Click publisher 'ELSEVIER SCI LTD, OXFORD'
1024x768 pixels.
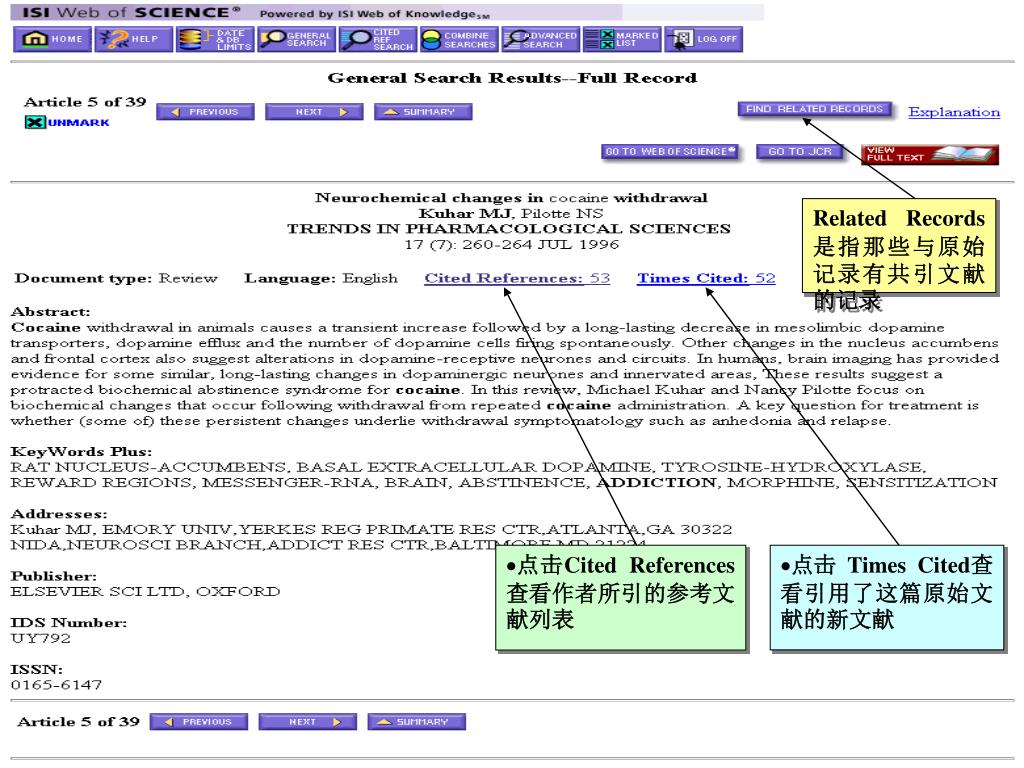click(145, 591)
